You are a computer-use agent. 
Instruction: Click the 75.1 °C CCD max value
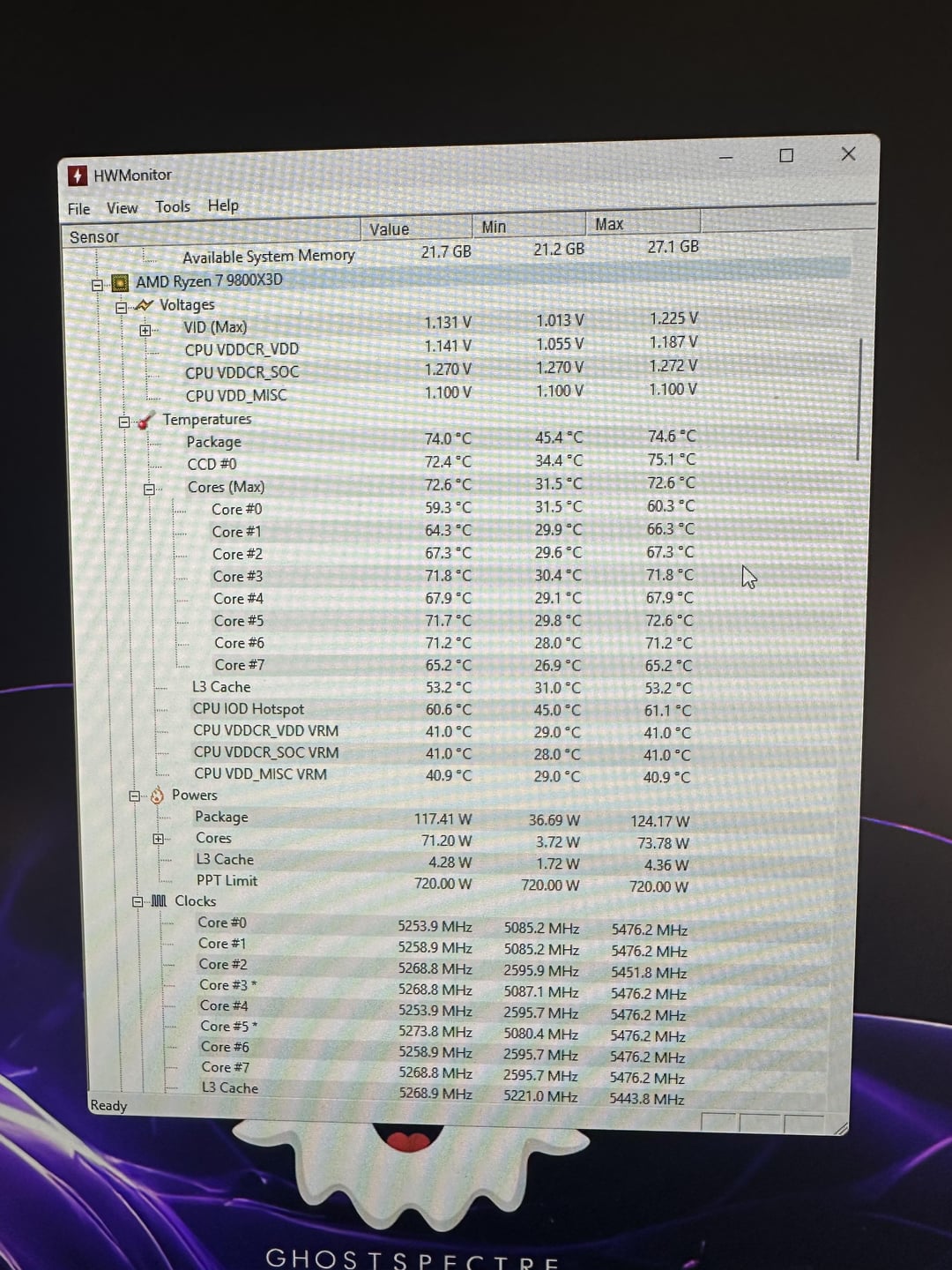pyautogui.click(x=671, y=459)
